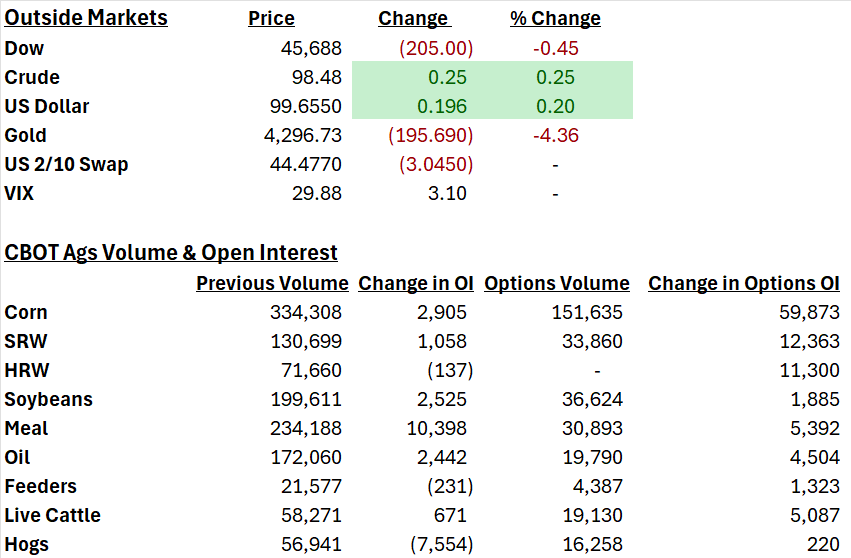Select the Options Volume column header
This screenshot has width=851, height=558.
pos(557,283)
